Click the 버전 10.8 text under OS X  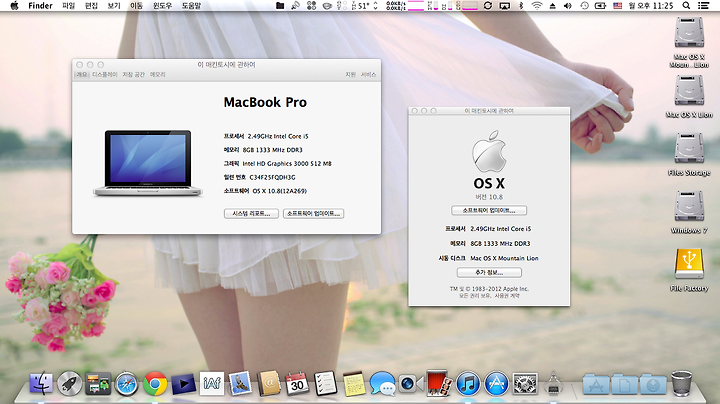pyautogui.click(x=489, y=197)
